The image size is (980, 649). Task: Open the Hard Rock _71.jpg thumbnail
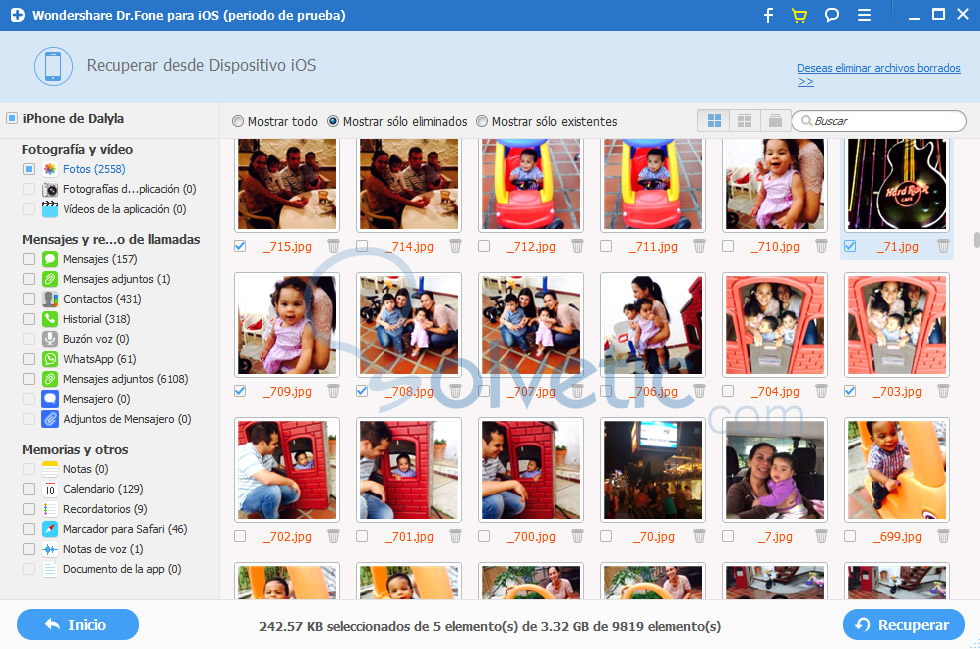[896, 184]
